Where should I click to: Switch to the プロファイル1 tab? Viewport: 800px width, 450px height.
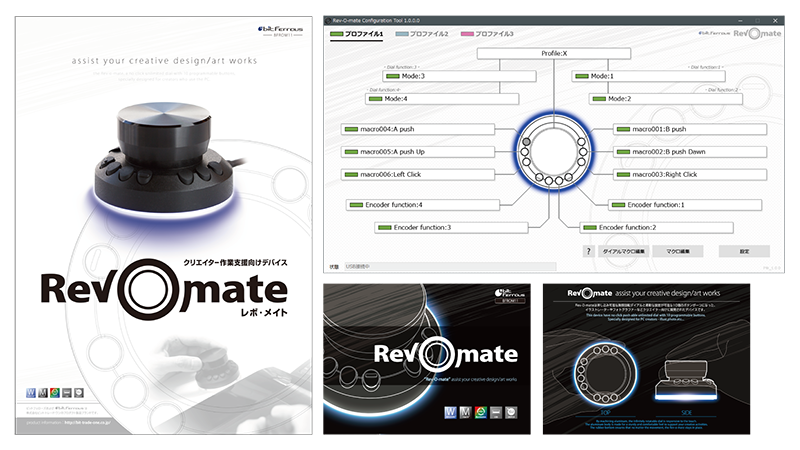coord(356,34)
